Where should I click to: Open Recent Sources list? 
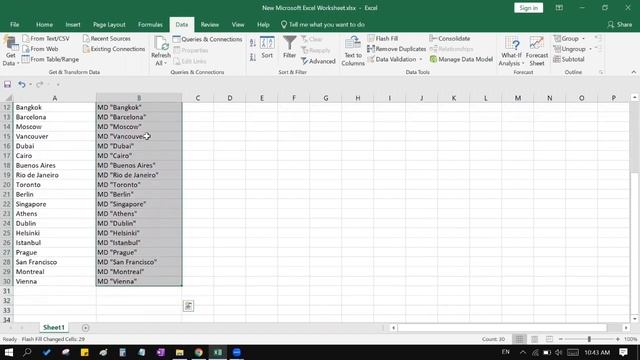[x=107, y=38]
